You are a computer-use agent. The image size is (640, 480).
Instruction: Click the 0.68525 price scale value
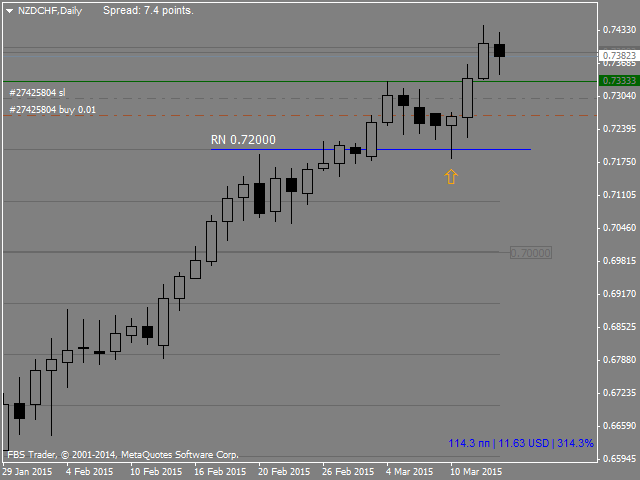tap(620, 327)
